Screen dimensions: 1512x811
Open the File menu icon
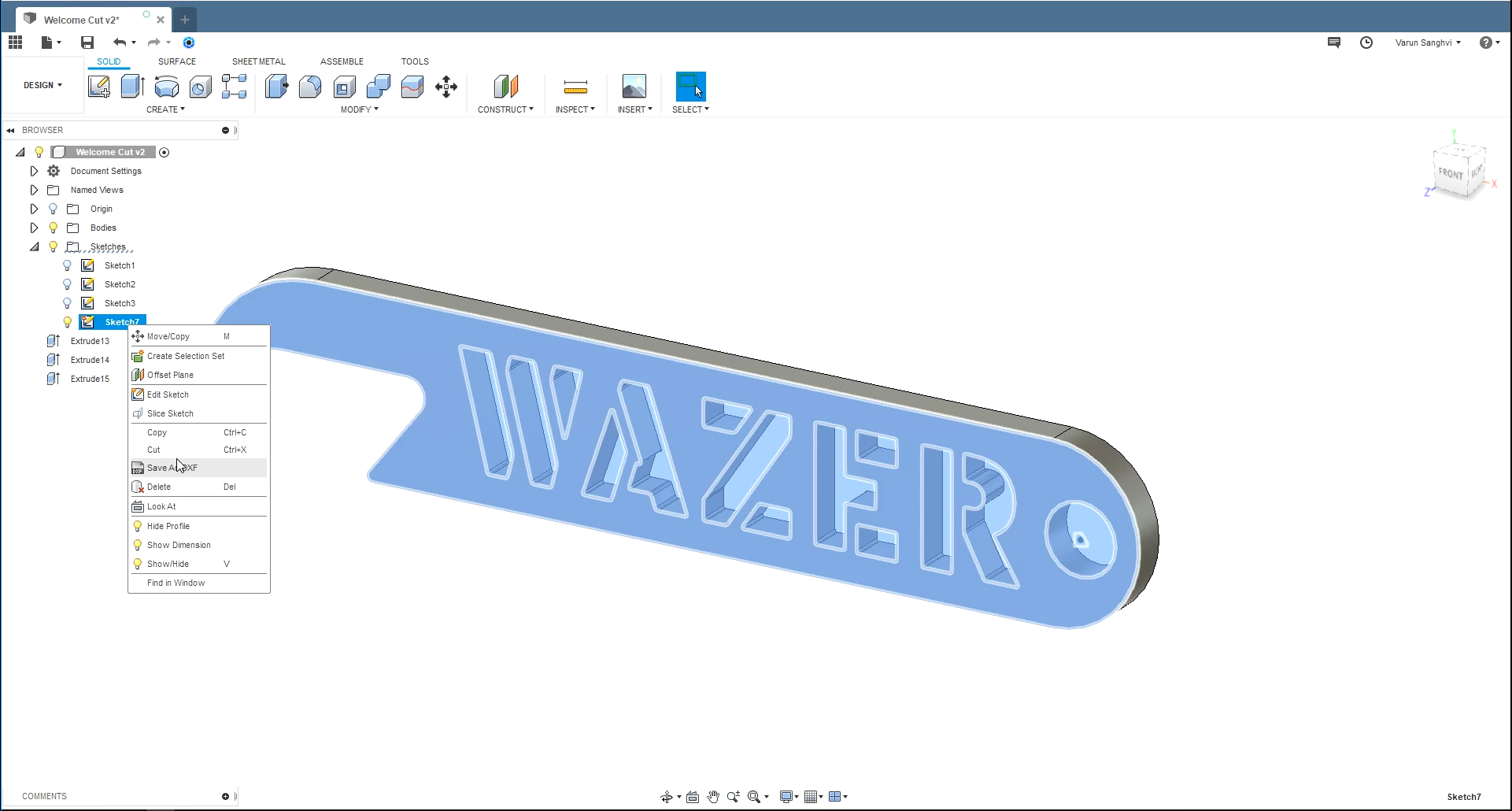(x=50, y=43)
